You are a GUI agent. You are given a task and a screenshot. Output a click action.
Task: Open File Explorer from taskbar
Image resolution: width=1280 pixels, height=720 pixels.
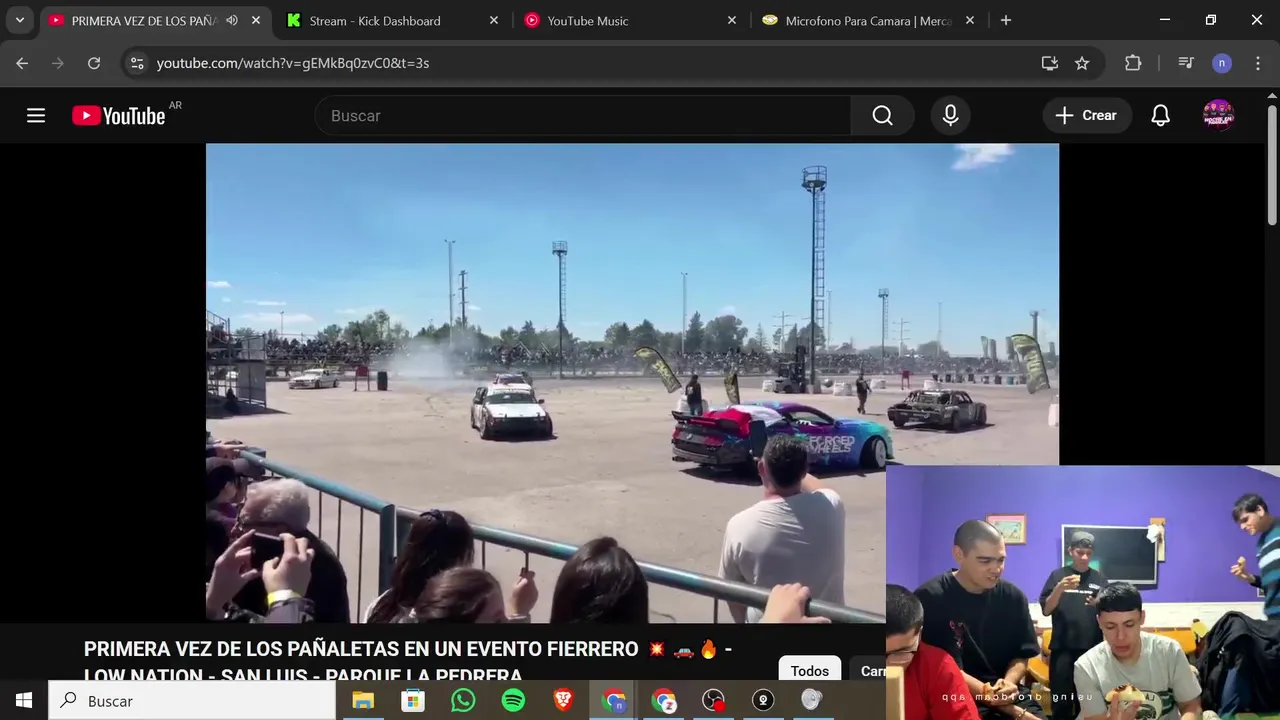[x=362, y=701]
